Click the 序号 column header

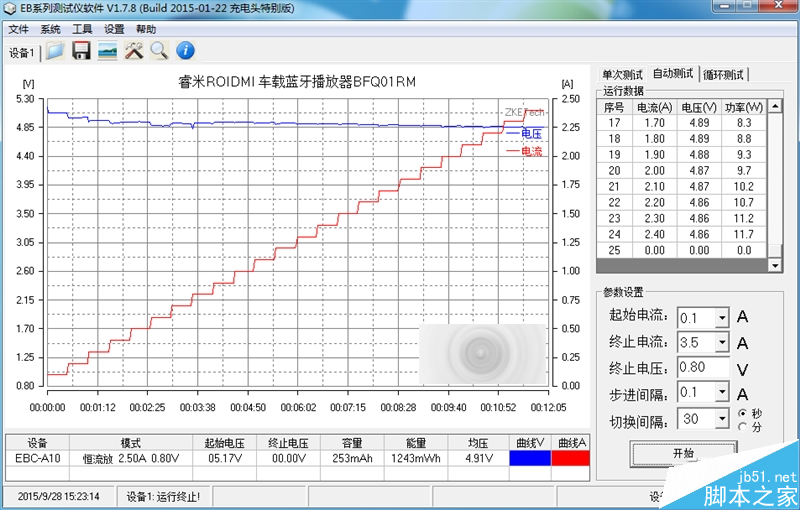614,107
